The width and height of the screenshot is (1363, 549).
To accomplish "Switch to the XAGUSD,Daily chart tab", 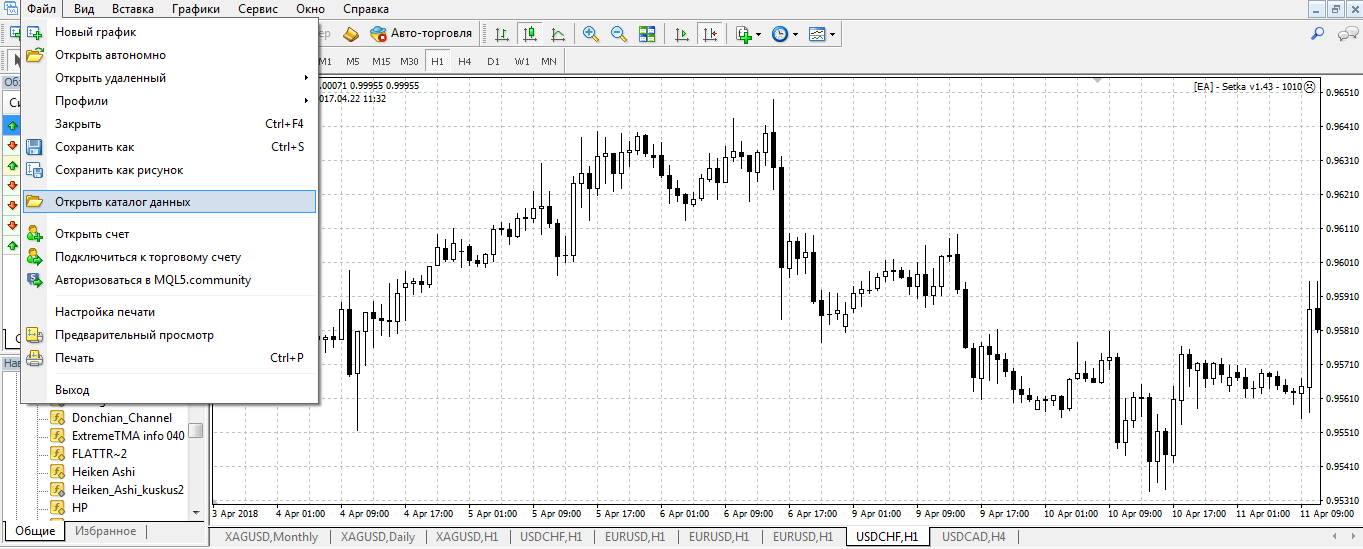I will [377, 537].
